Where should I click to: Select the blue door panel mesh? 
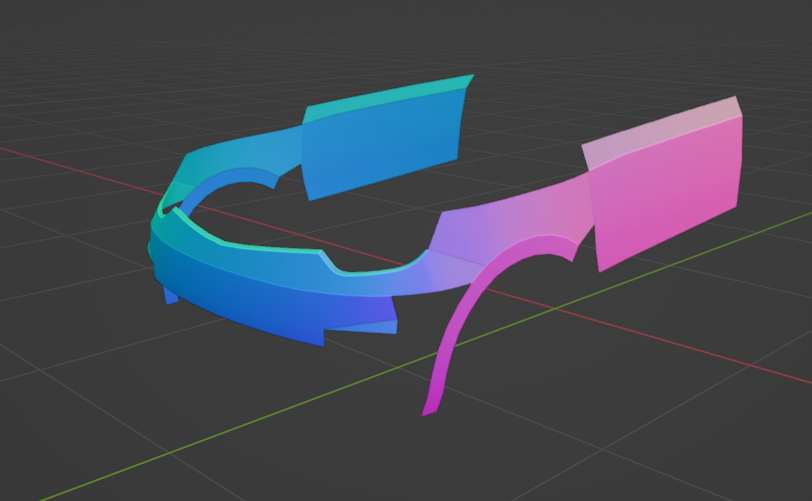click(382, 145)
